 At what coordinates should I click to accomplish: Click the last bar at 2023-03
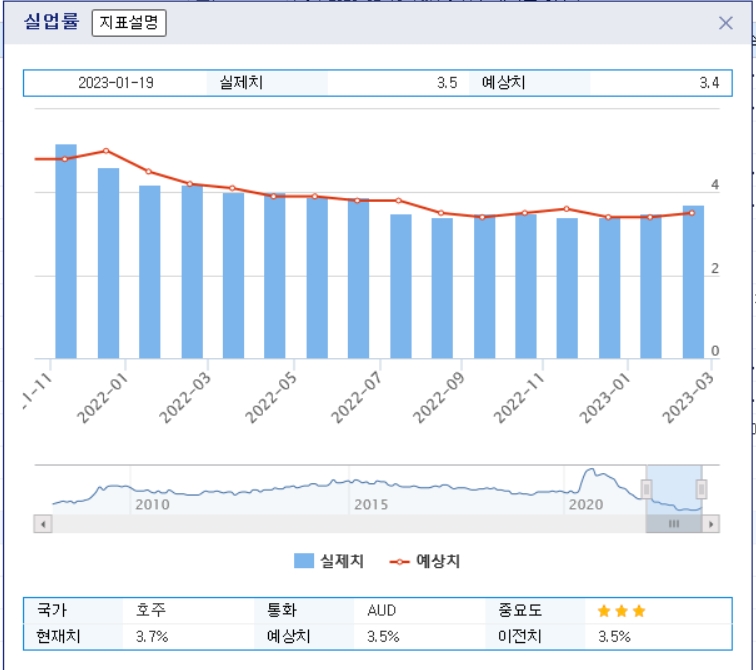point(693,282)
